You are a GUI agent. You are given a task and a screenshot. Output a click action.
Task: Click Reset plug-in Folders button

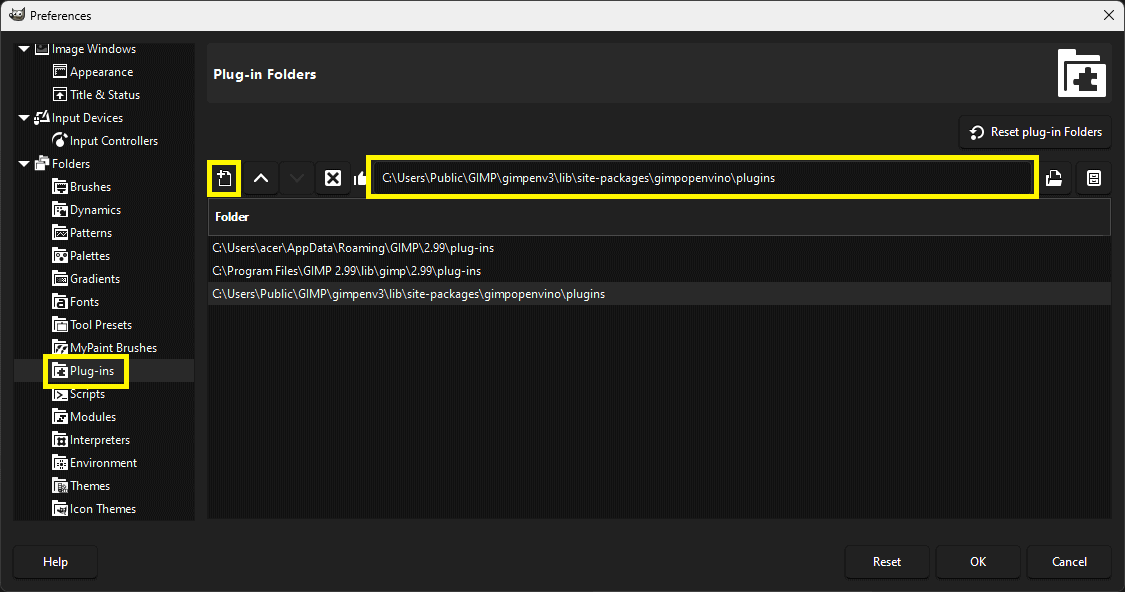tap(1035, 132)
